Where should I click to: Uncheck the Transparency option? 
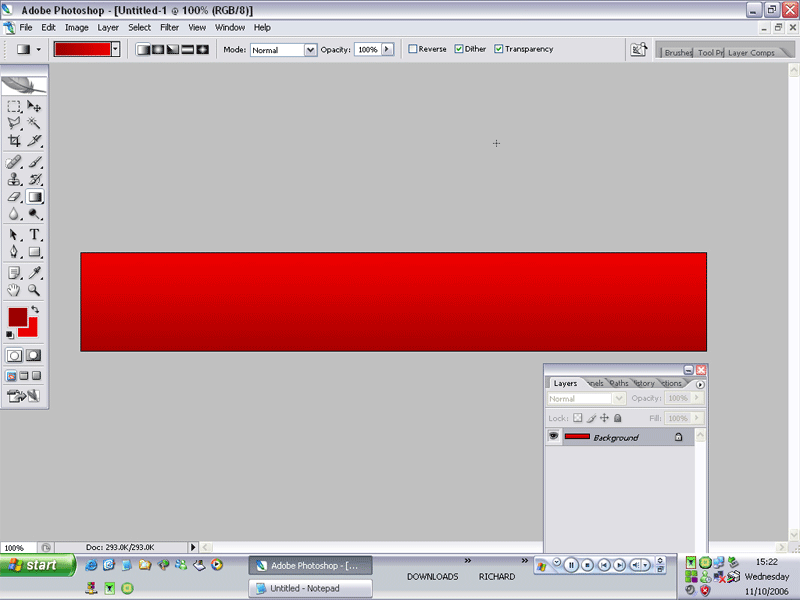click(x=498, y=49)
